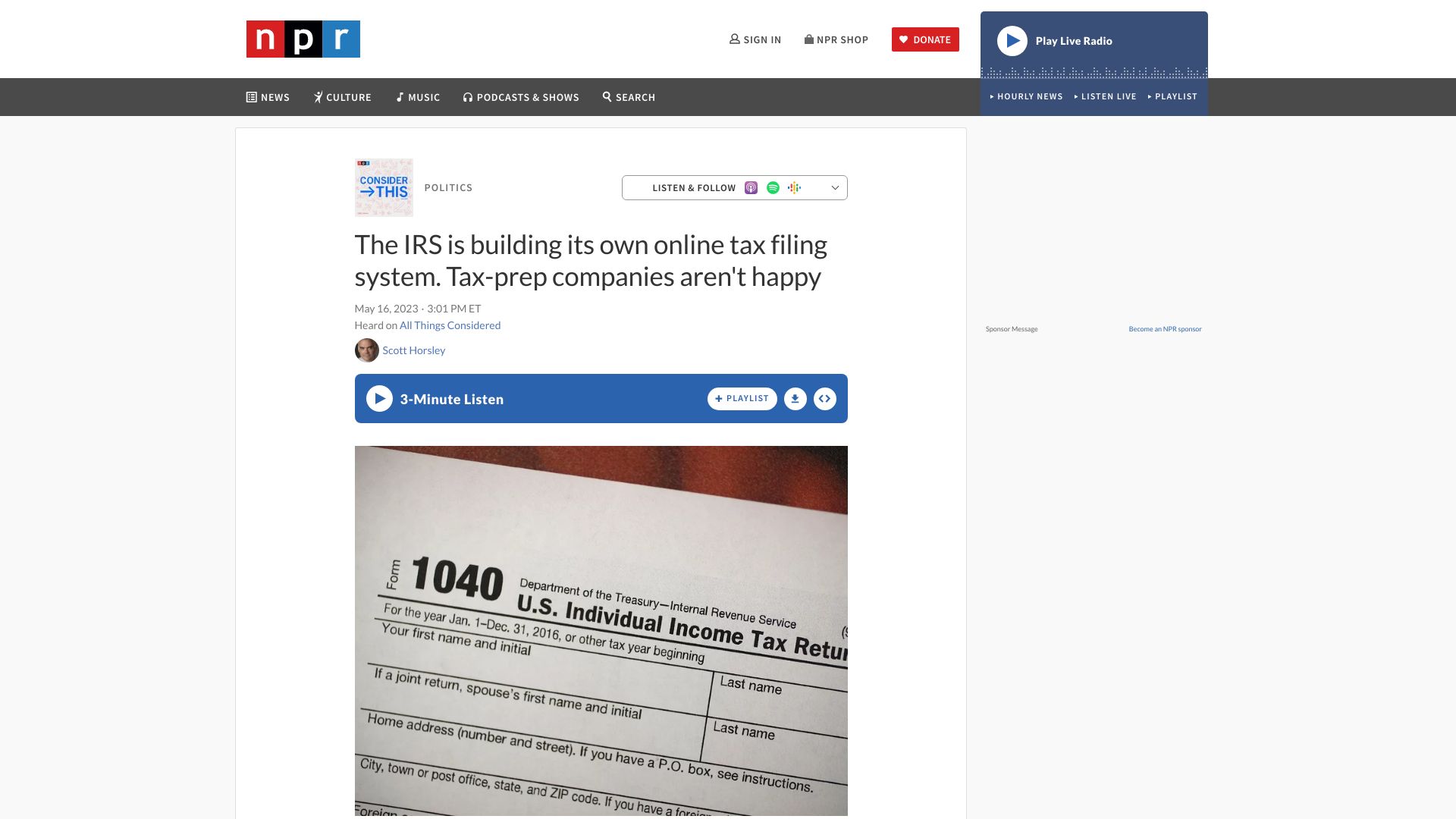Select Listen Live in the radio player
The width and height of the screenshot is (1456, 819).
[1105, 96]
